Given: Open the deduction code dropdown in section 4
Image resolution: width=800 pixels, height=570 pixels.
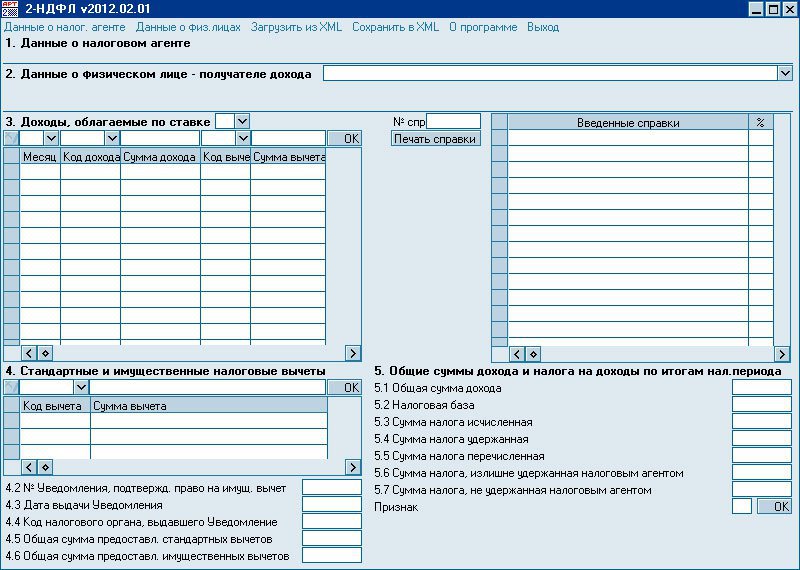Looking at the screenshot, I should pyautogui.click(x=82, y=387).
